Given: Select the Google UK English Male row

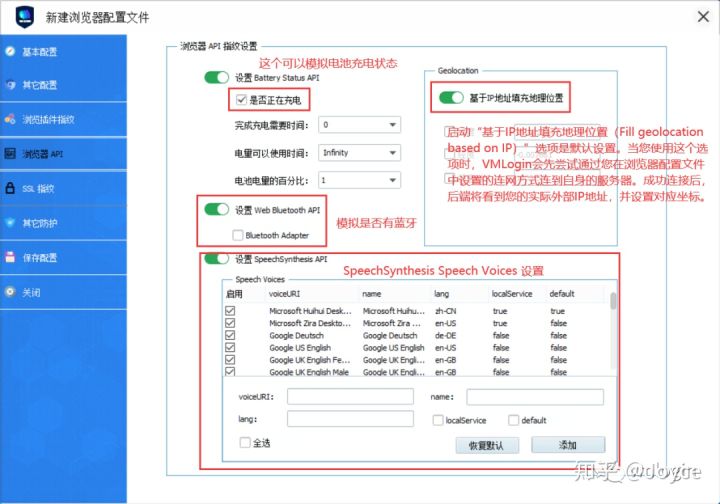Looking at the screenshot, I should [416, 372].
